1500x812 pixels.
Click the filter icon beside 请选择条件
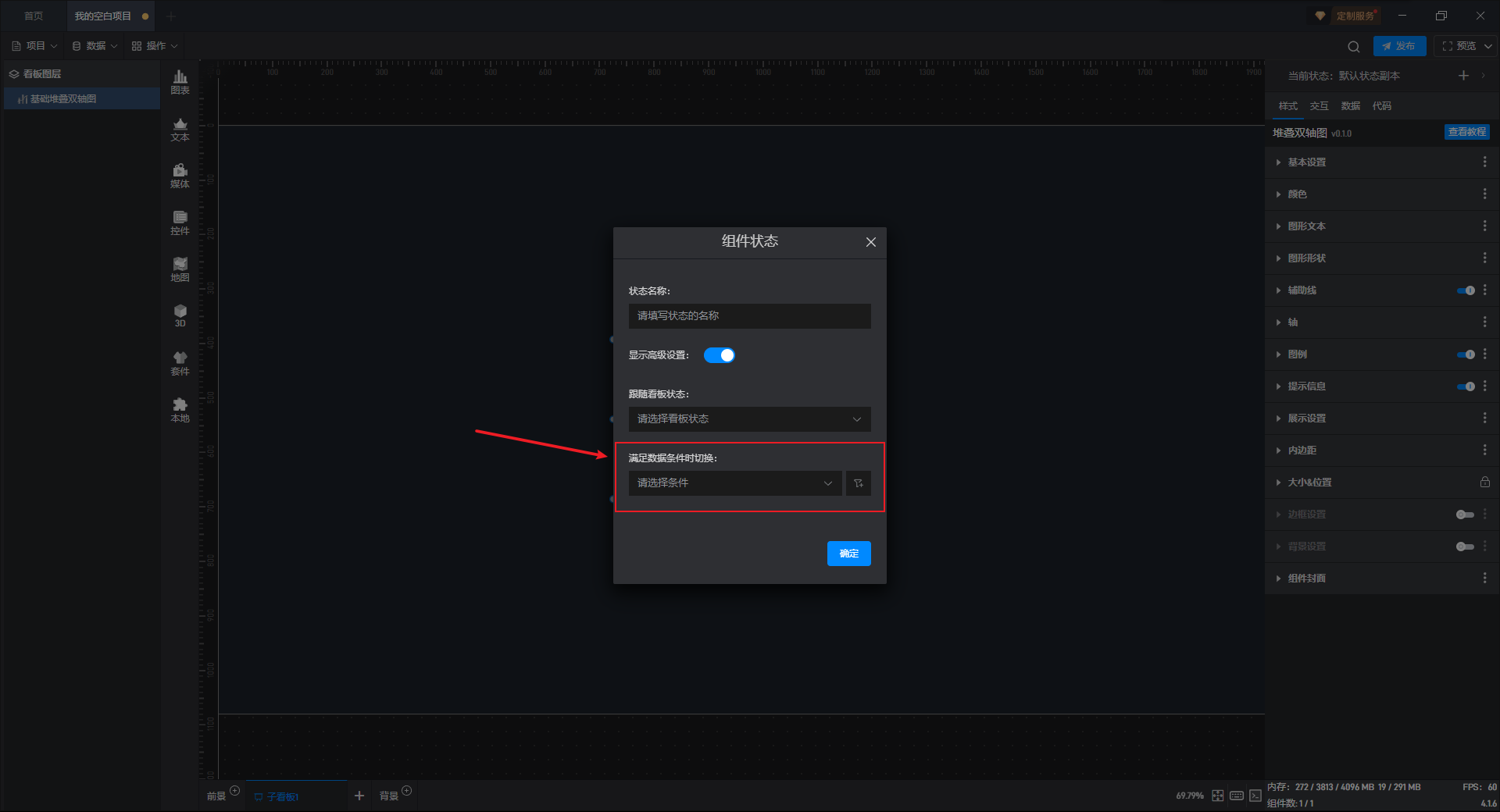[x=858, y=483]
